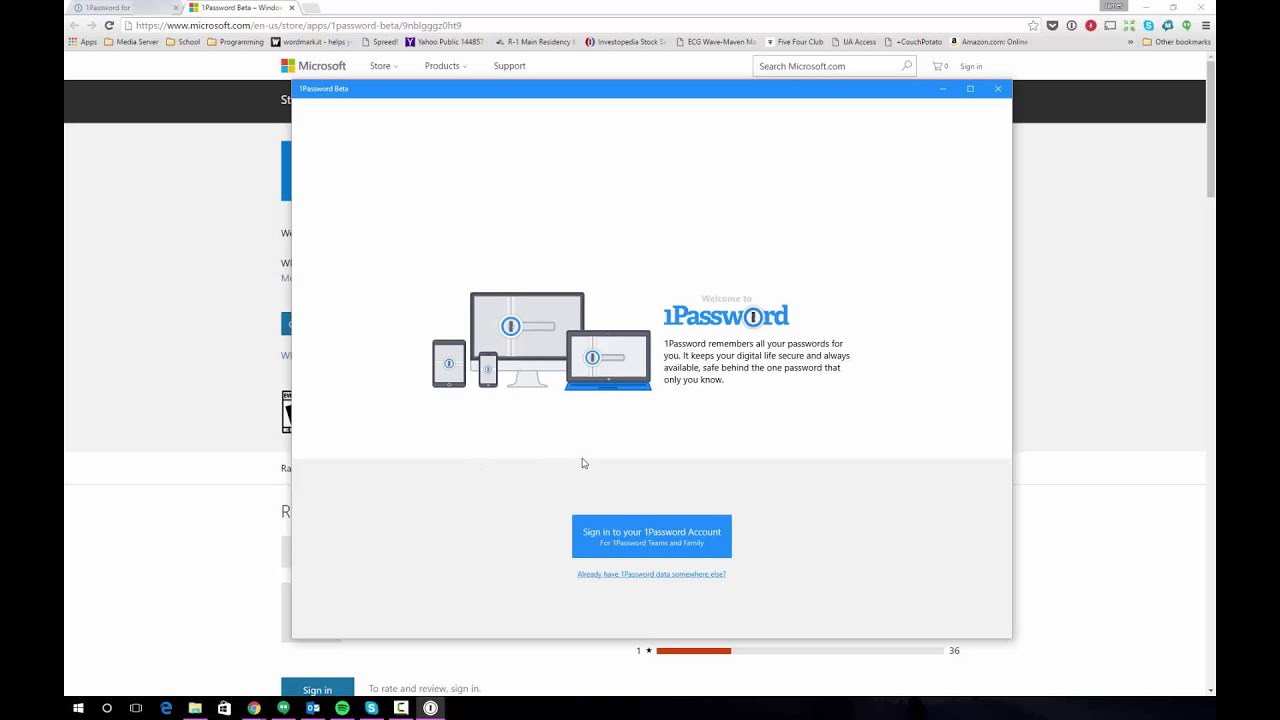Viewport: 1280px width, 720px height.
Task: Open the School bookmark folder
Action: tap(183, 42)
